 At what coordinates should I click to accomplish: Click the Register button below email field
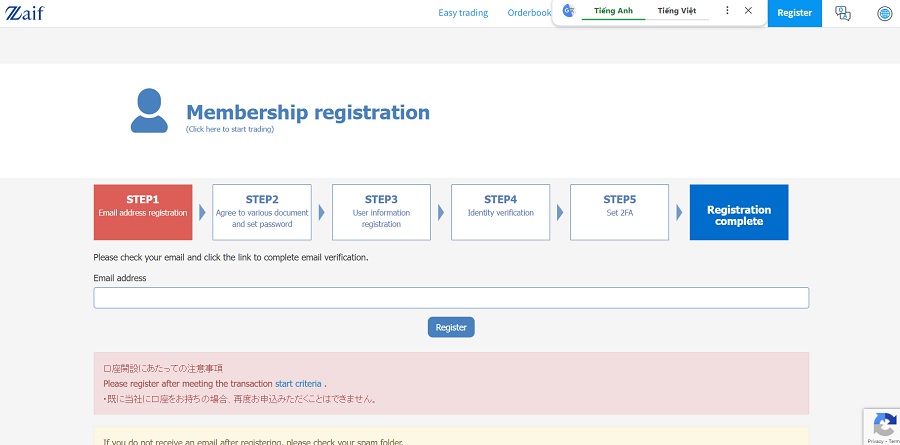(x=451, y=327)
